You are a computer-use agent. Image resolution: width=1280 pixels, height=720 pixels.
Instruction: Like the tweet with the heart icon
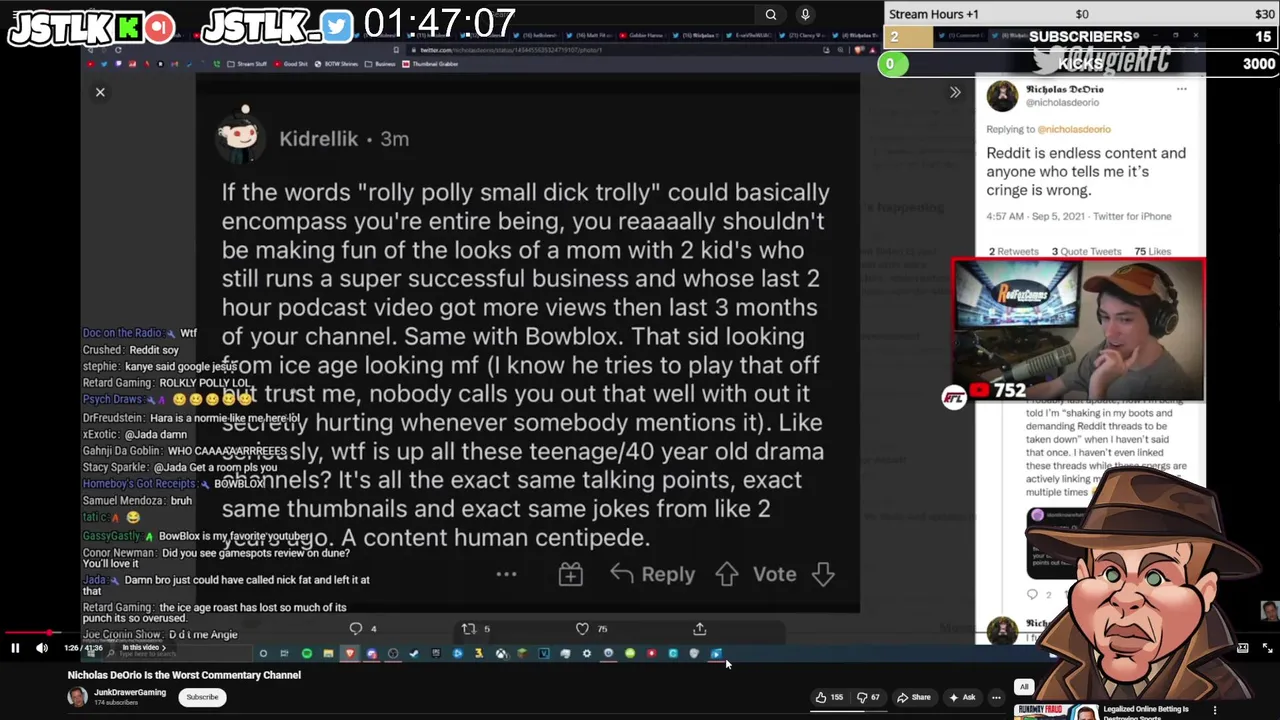[582, 628]
